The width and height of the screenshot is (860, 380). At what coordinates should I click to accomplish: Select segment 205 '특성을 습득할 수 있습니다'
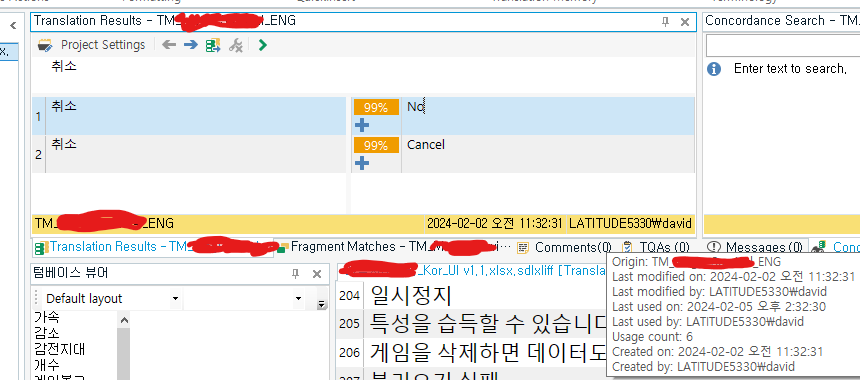click(x=488, y=324)
